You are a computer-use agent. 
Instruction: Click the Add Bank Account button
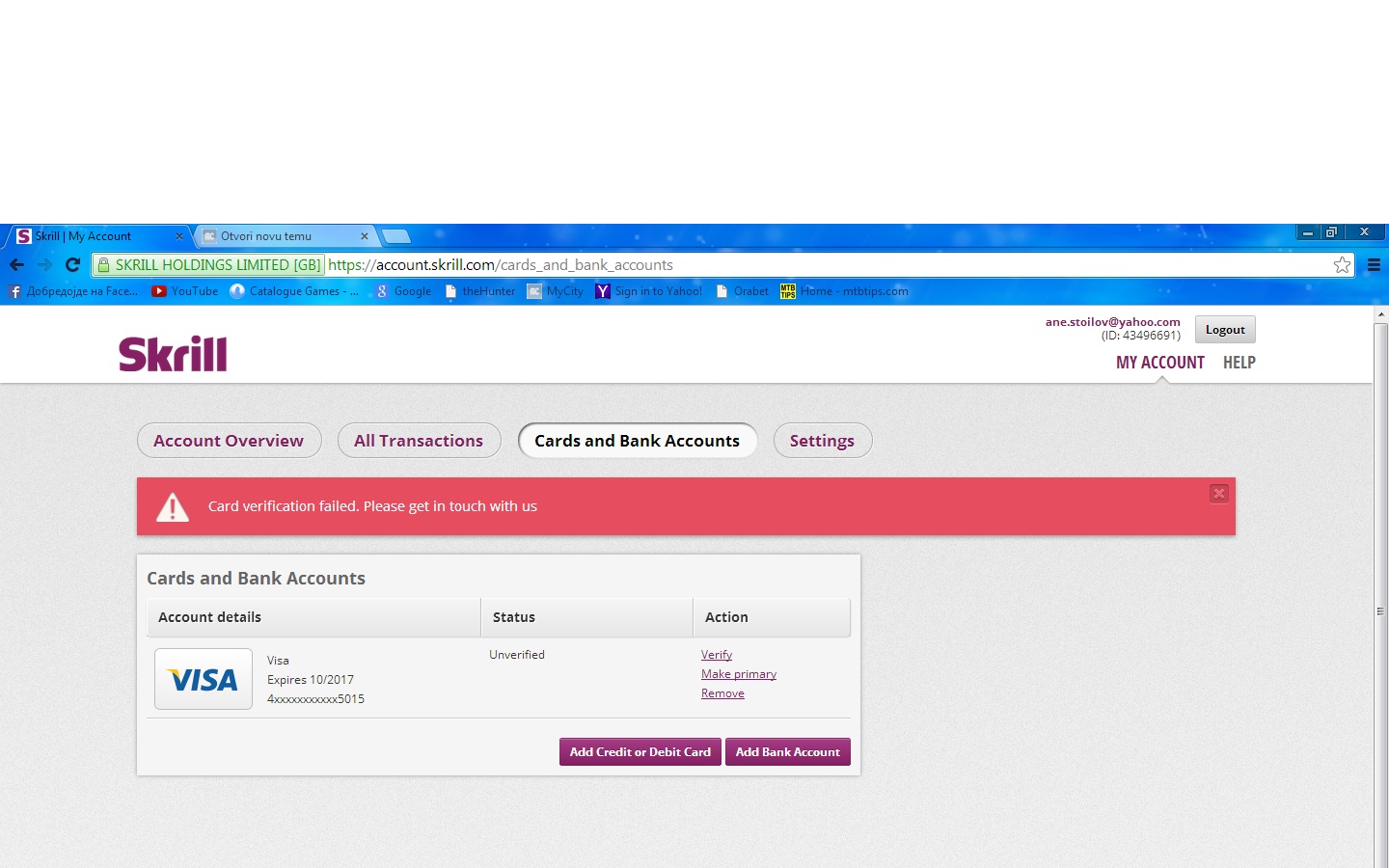pos(788,752)
